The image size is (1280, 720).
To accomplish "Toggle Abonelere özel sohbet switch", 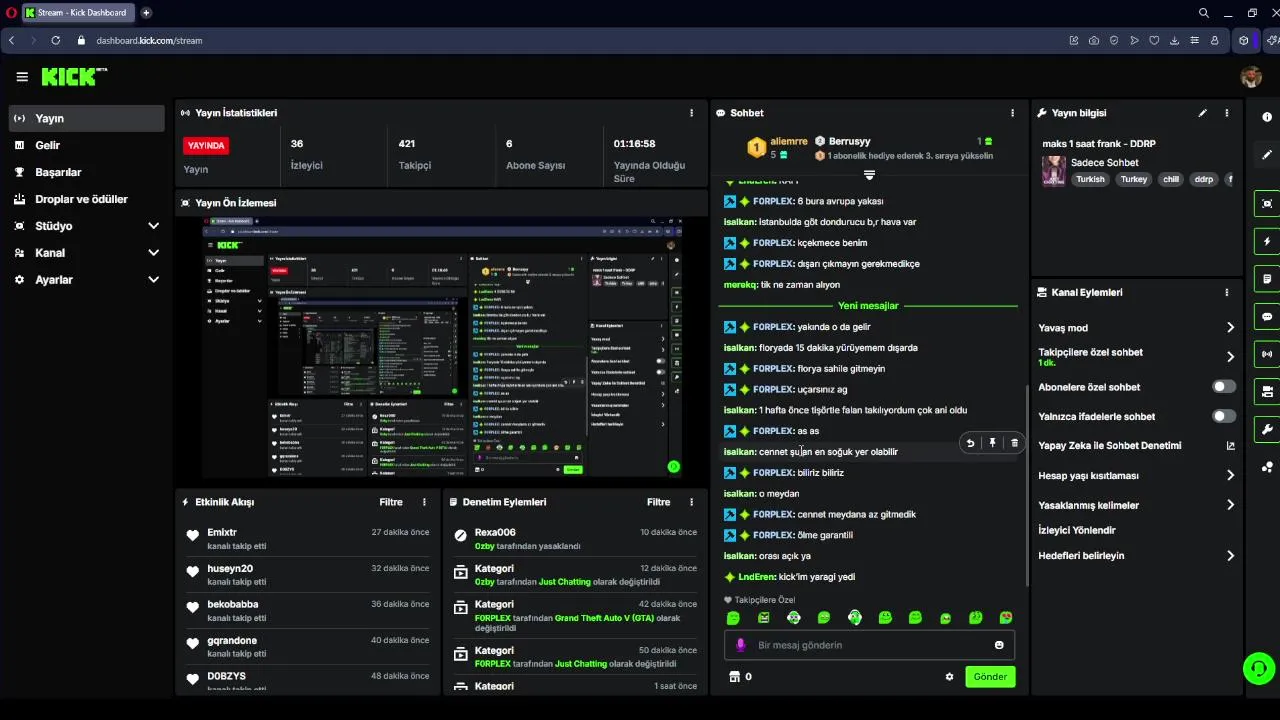I will [1223, 387].
